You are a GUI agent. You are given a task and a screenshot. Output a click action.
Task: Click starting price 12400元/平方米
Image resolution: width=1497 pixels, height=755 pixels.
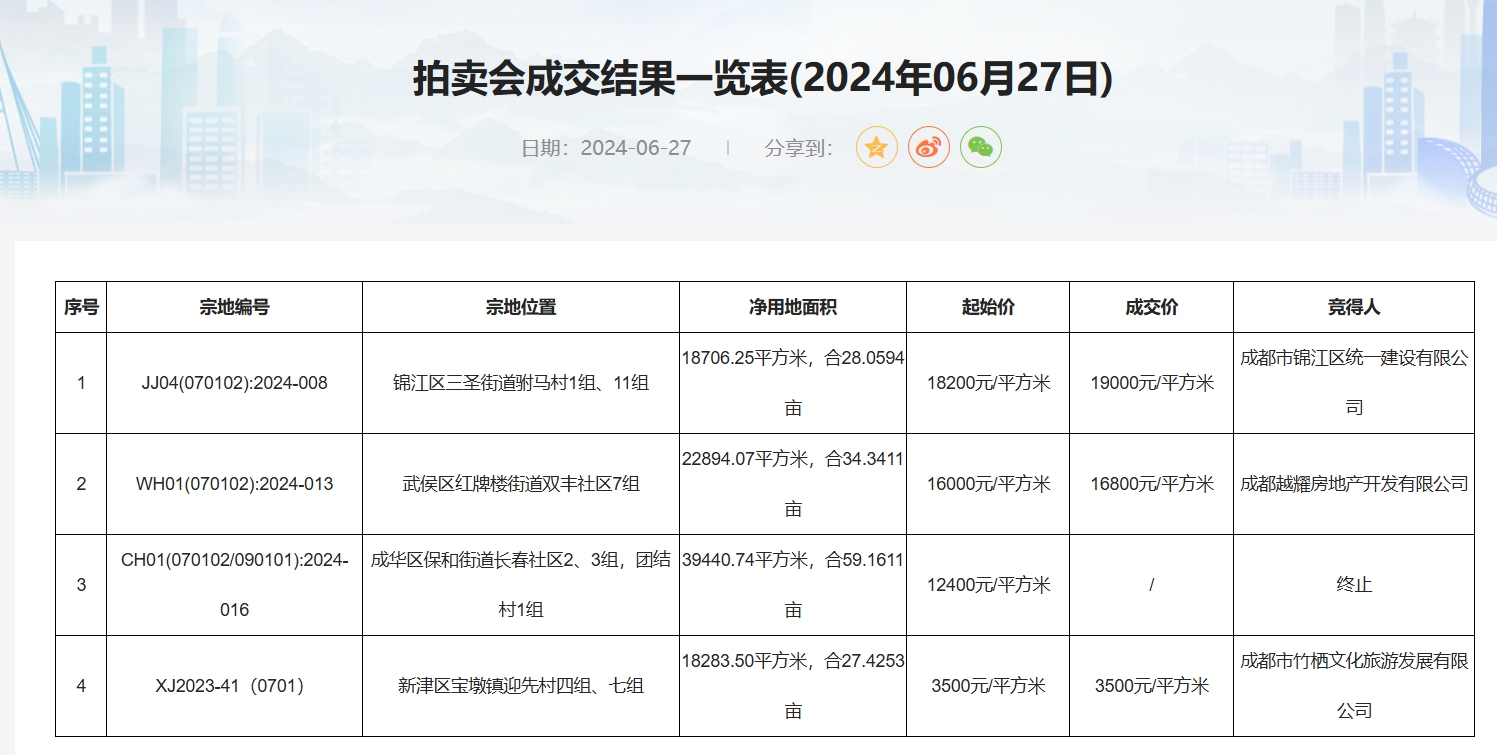tap(988, 585)
